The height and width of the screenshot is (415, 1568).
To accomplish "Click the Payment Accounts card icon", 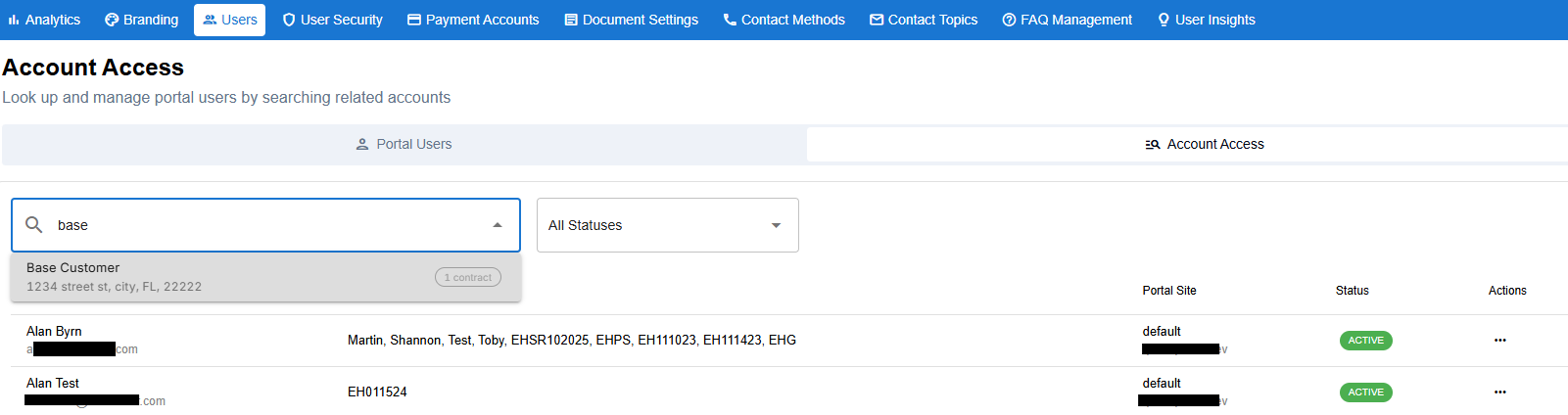I will 414,20.
